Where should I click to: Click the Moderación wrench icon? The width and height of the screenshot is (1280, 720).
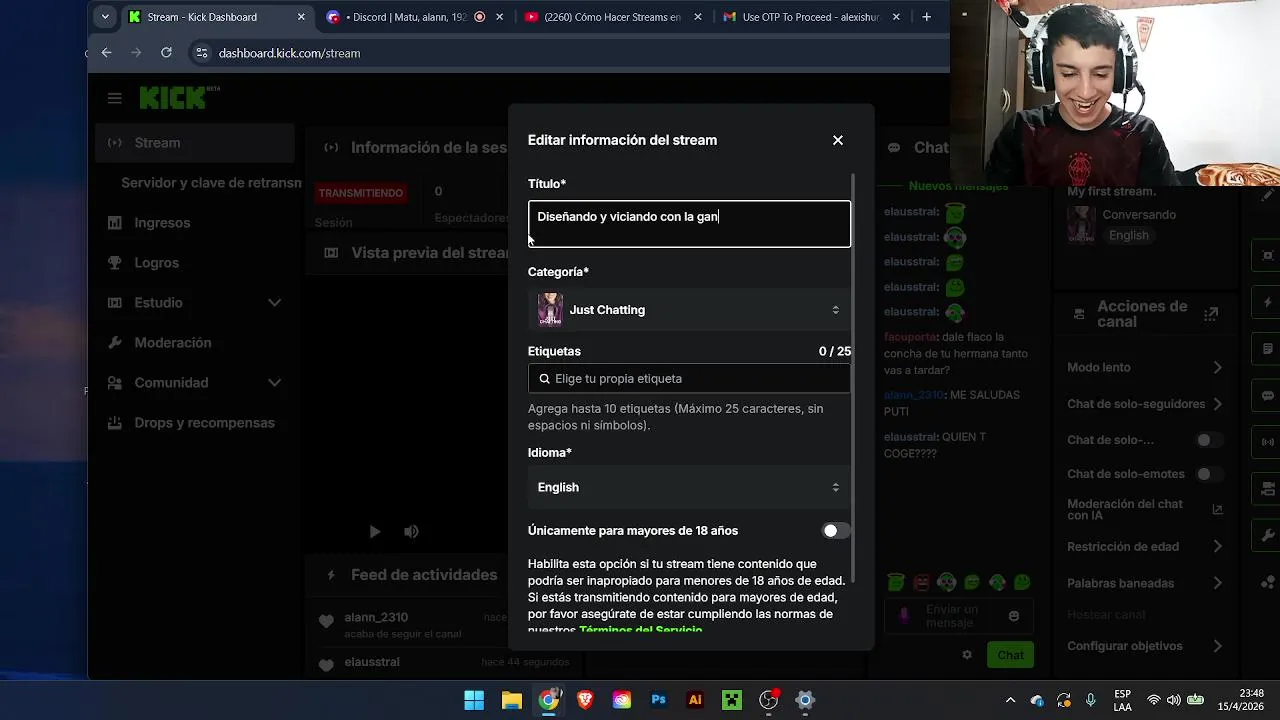(115, 343)
